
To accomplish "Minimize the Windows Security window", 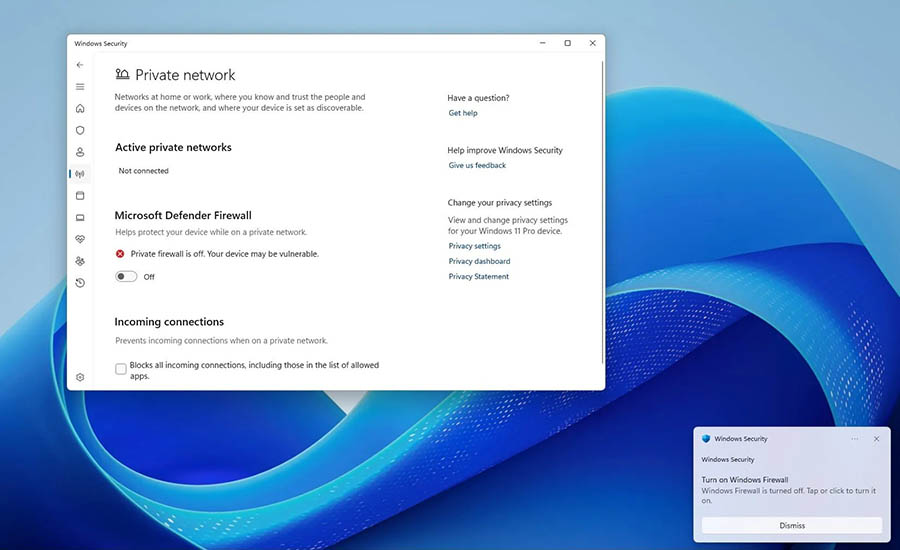I will coord(542,43).
